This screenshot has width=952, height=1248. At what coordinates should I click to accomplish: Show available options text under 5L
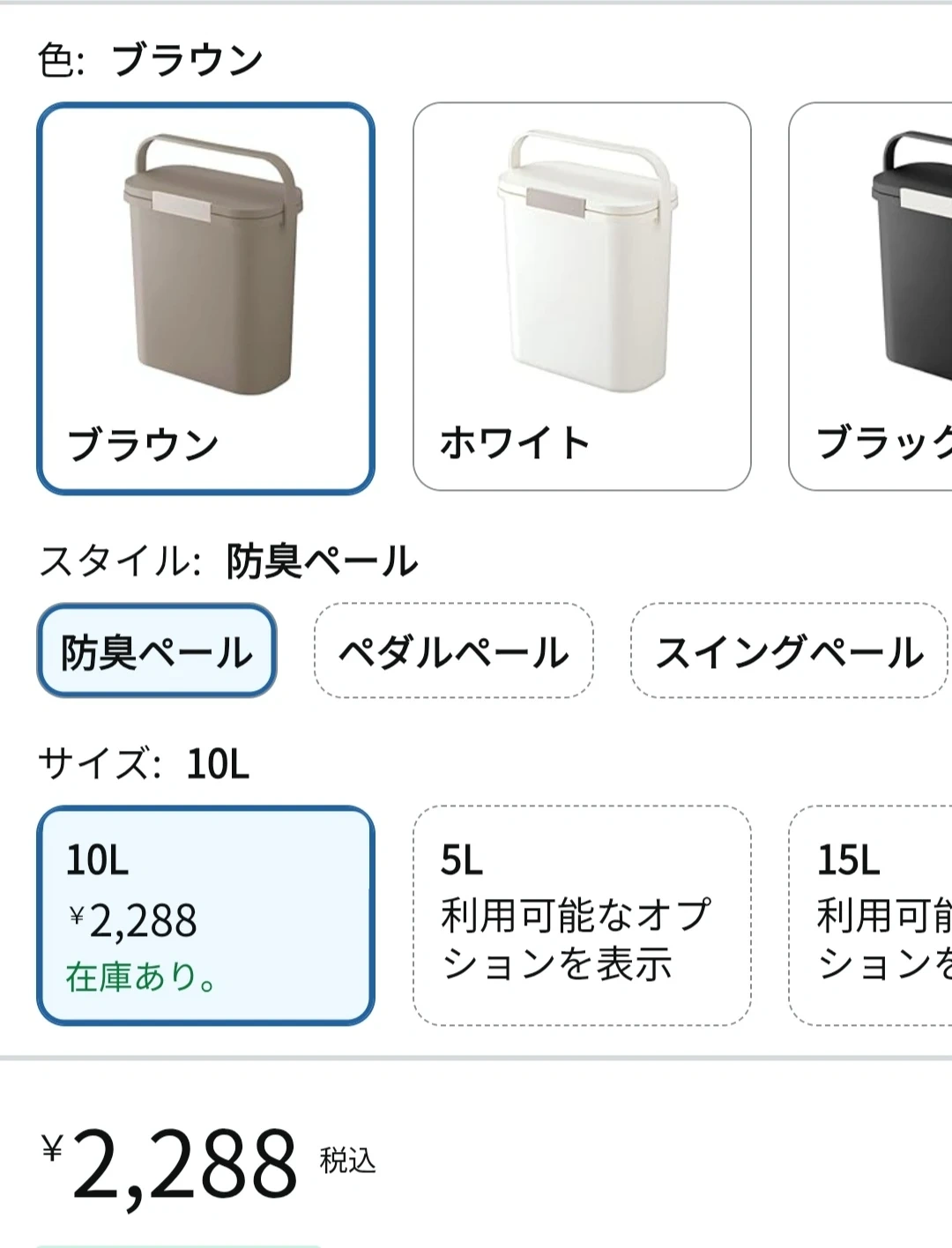575,940
